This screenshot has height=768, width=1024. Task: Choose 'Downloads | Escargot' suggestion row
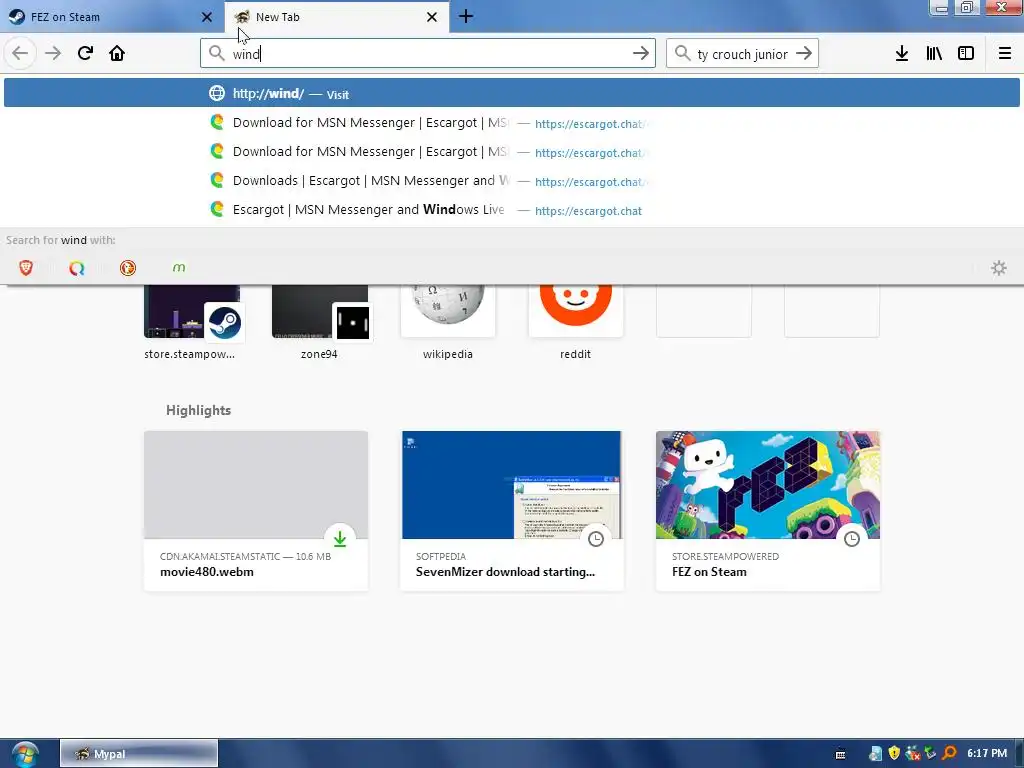pyautogui.click(x=511, y=181)
